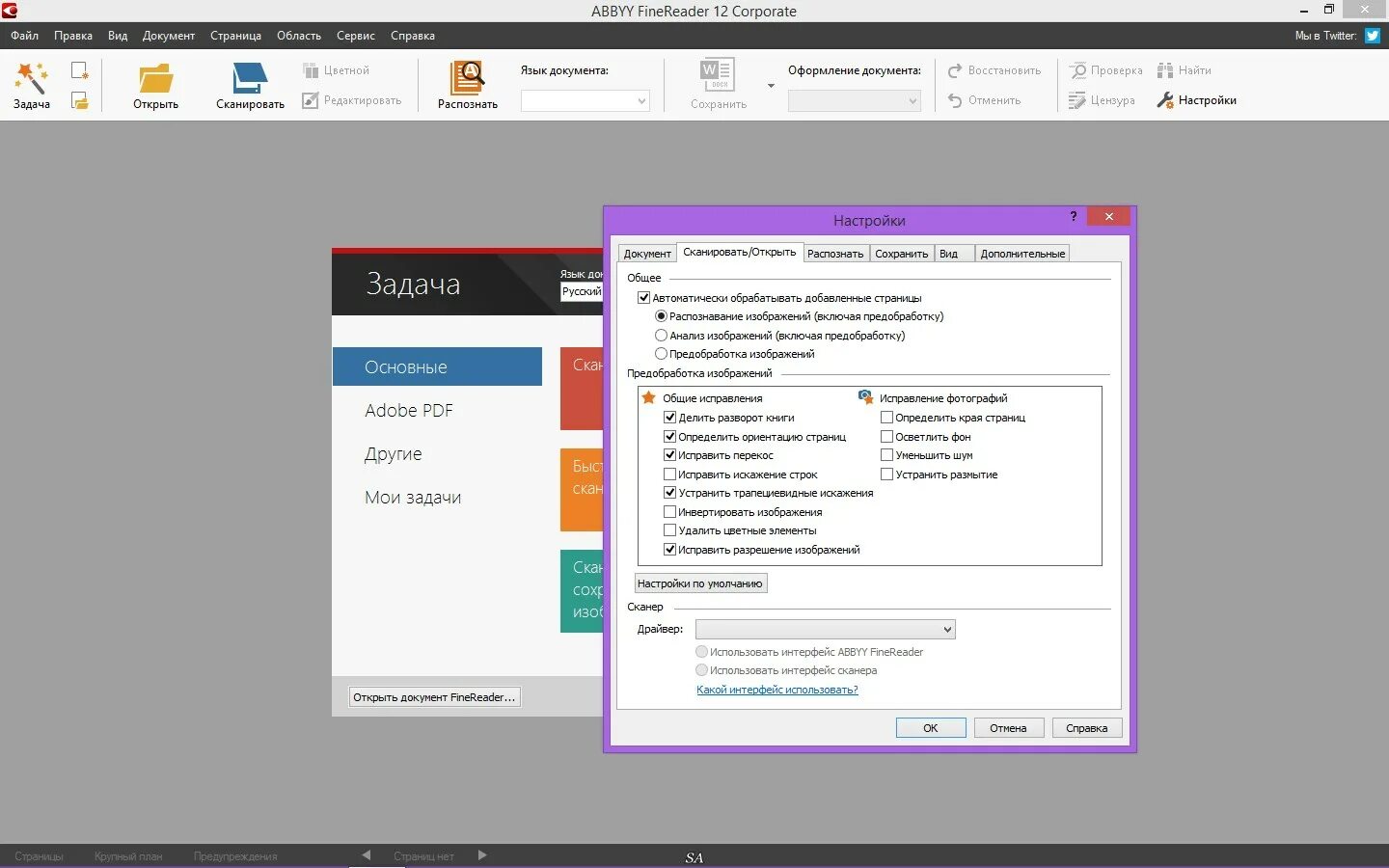Open the Язык документа dropdown

click(586, 100)
